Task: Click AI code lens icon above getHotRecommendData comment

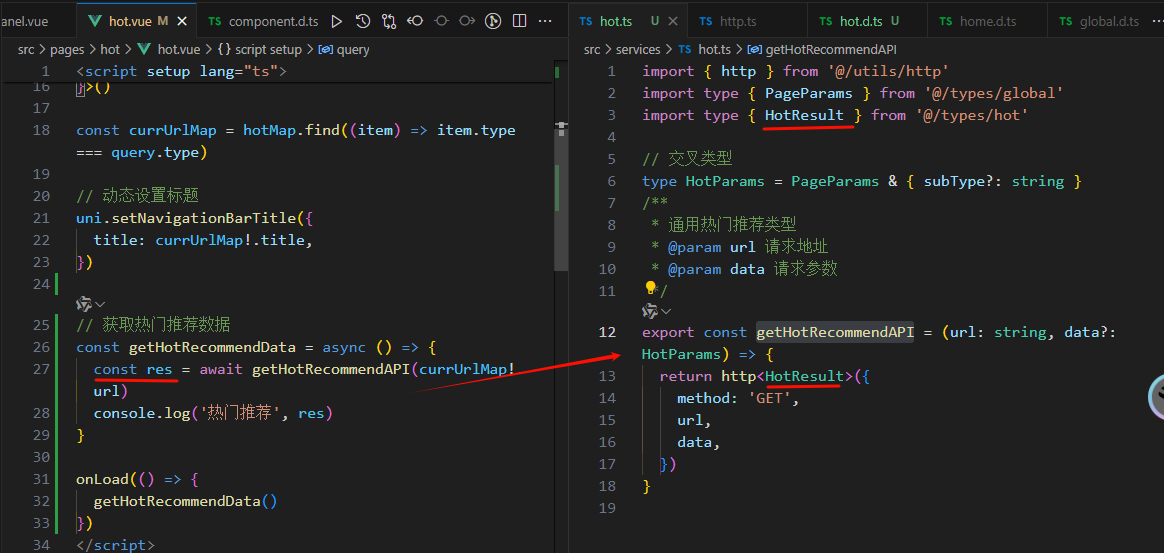Action: pyautogui.click(x=84, y=304)
